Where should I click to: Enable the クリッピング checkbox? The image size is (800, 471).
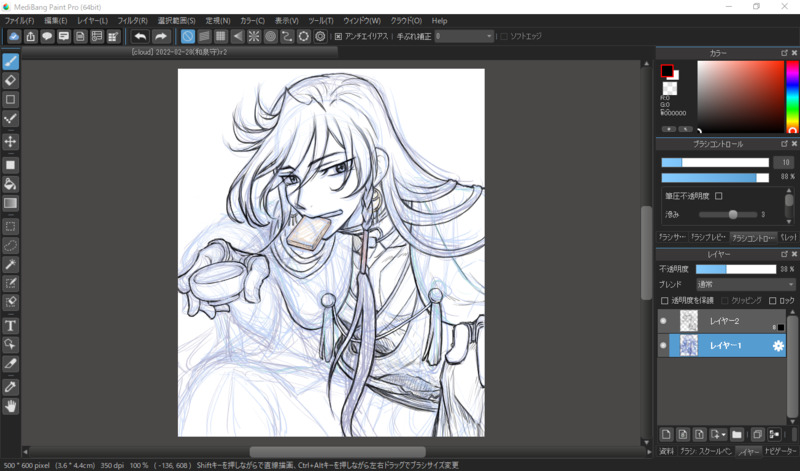coord(724,301)
